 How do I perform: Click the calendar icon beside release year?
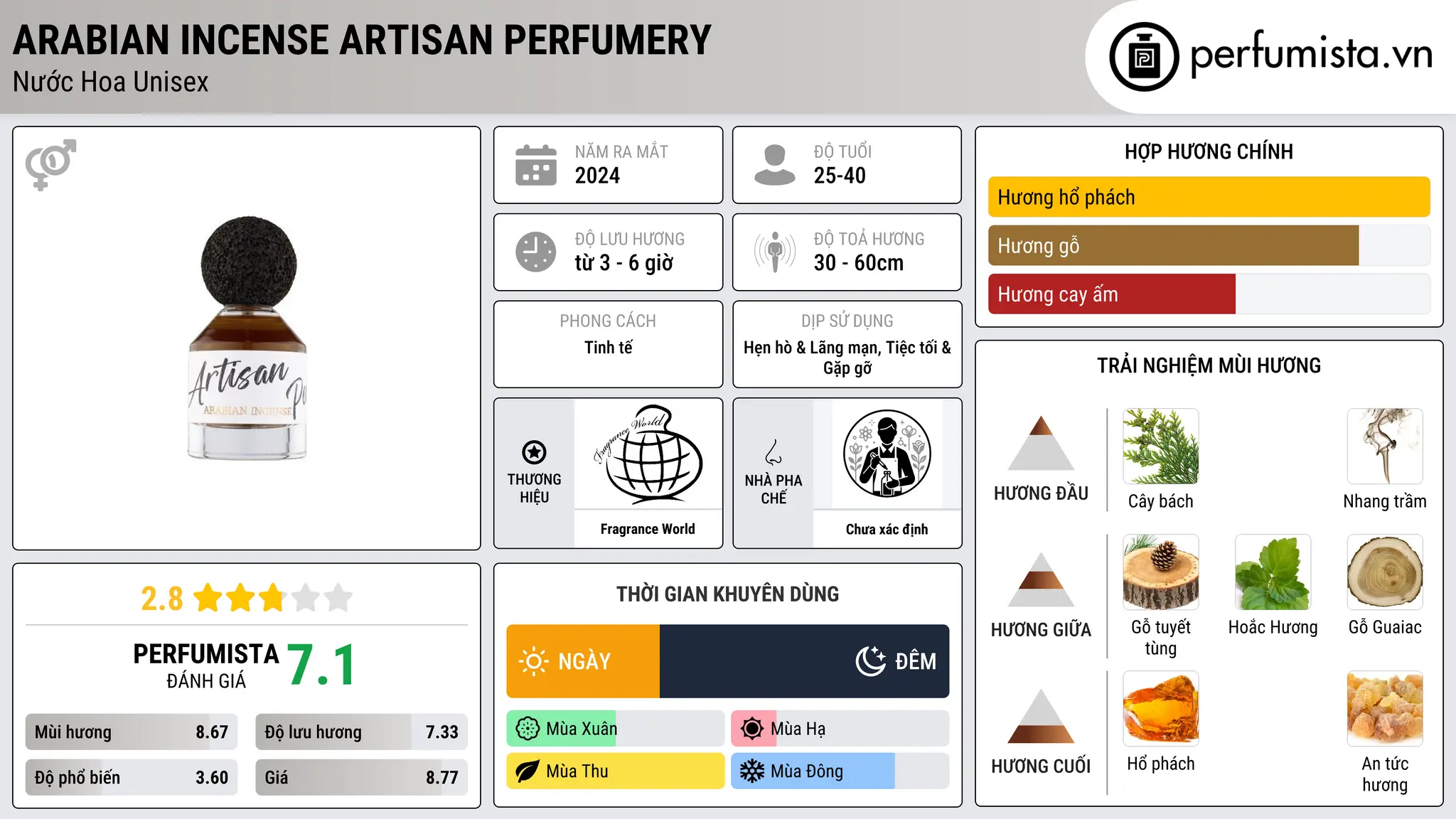(536, 165)
